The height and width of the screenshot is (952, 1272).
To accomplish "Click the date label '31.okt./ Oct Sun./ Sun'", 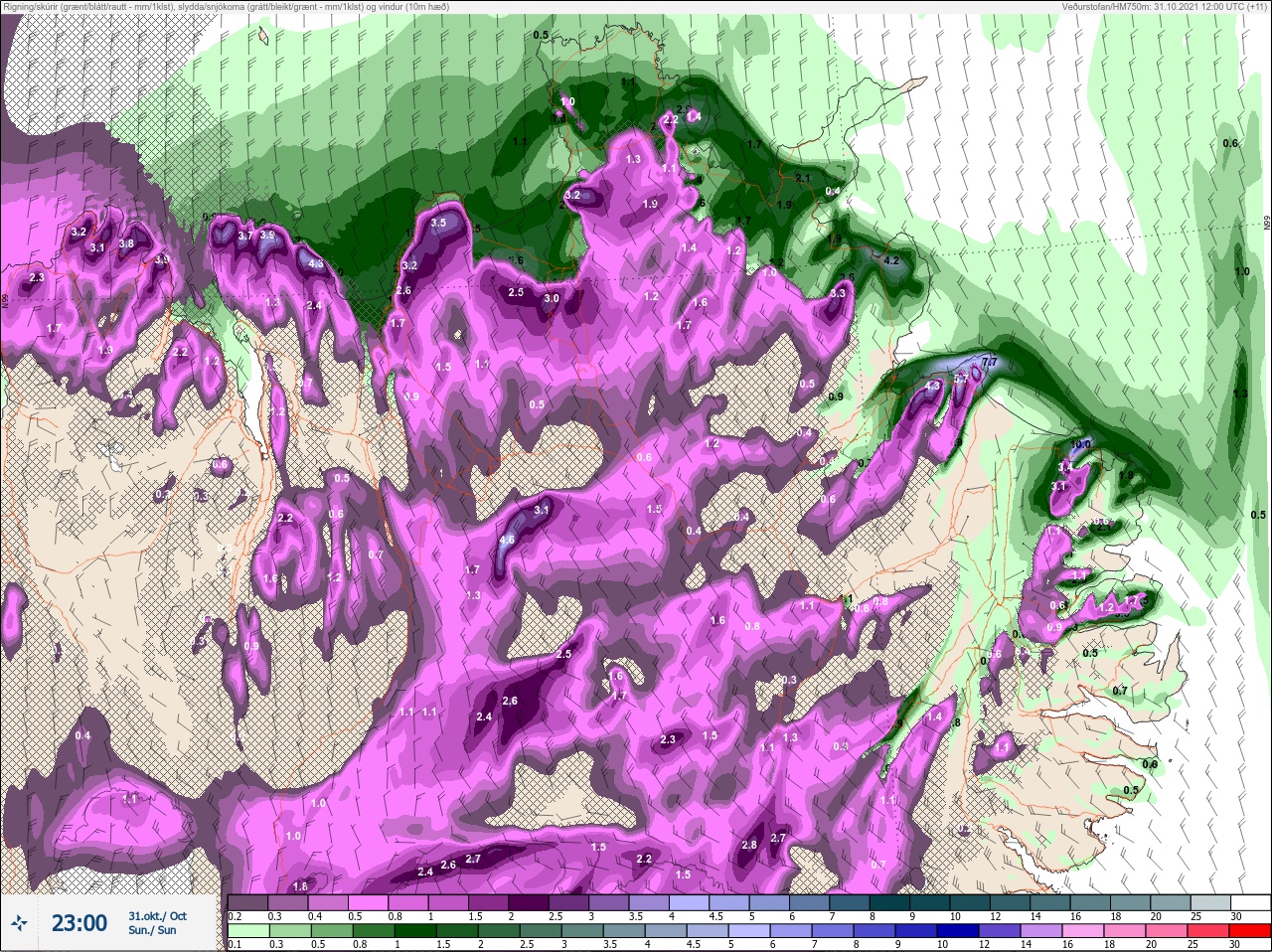I will click(x=157, y=923).
